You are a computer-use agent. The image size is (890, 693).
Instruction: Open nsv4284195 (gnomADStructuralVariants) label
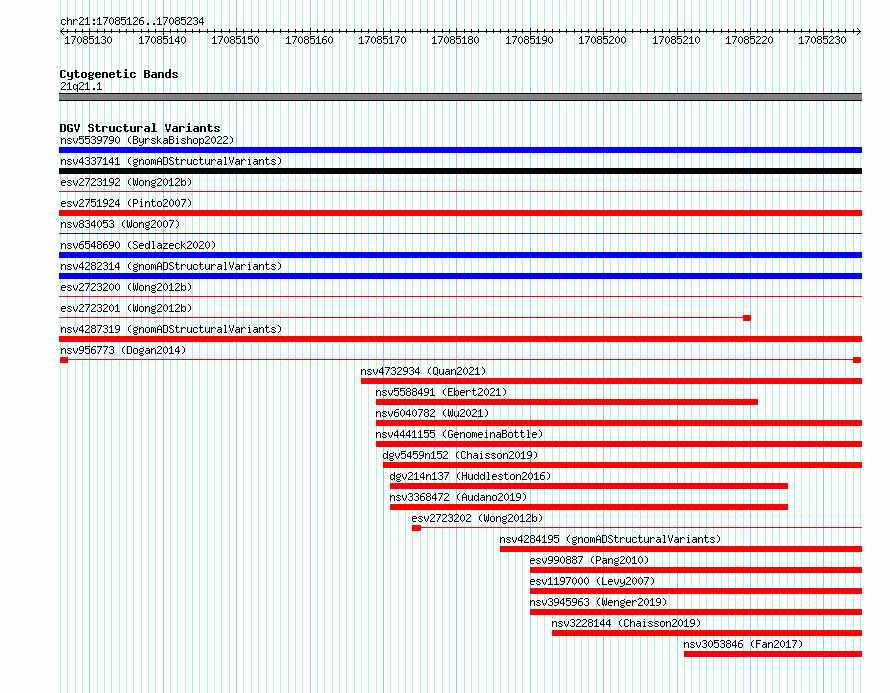(610, 539)
